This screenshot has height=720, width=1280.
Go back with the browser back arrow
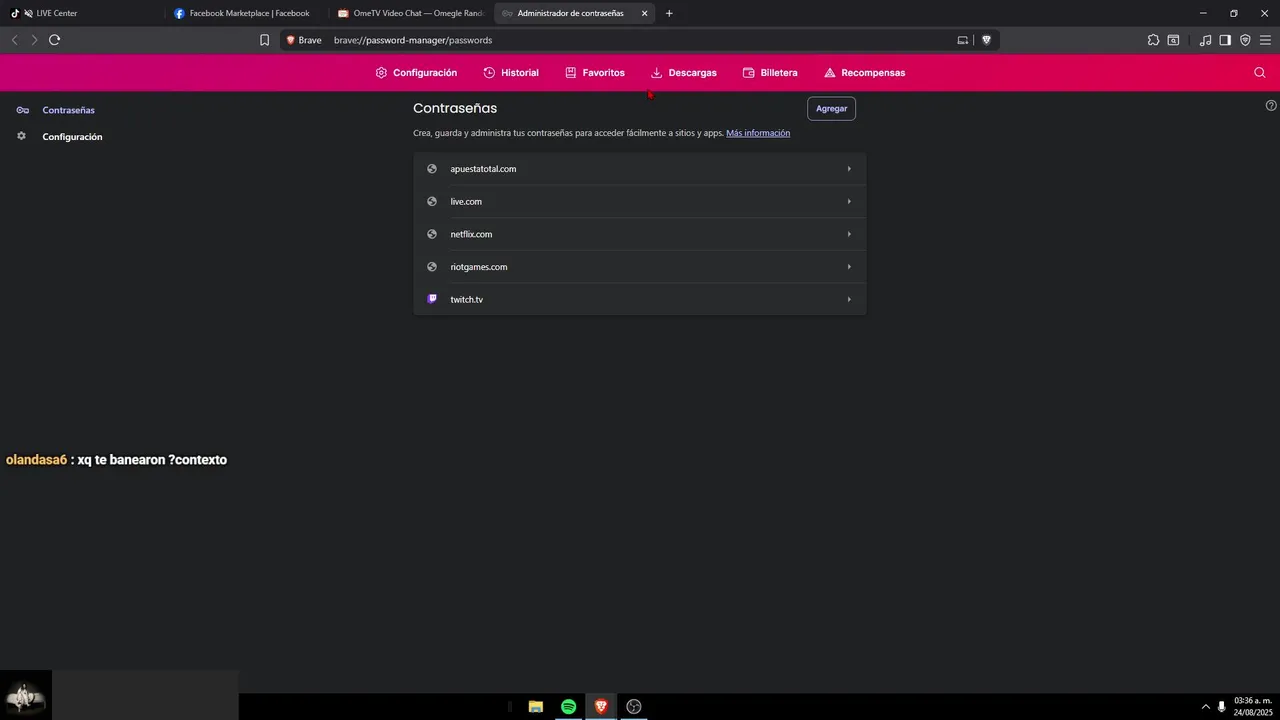(14, 40)
